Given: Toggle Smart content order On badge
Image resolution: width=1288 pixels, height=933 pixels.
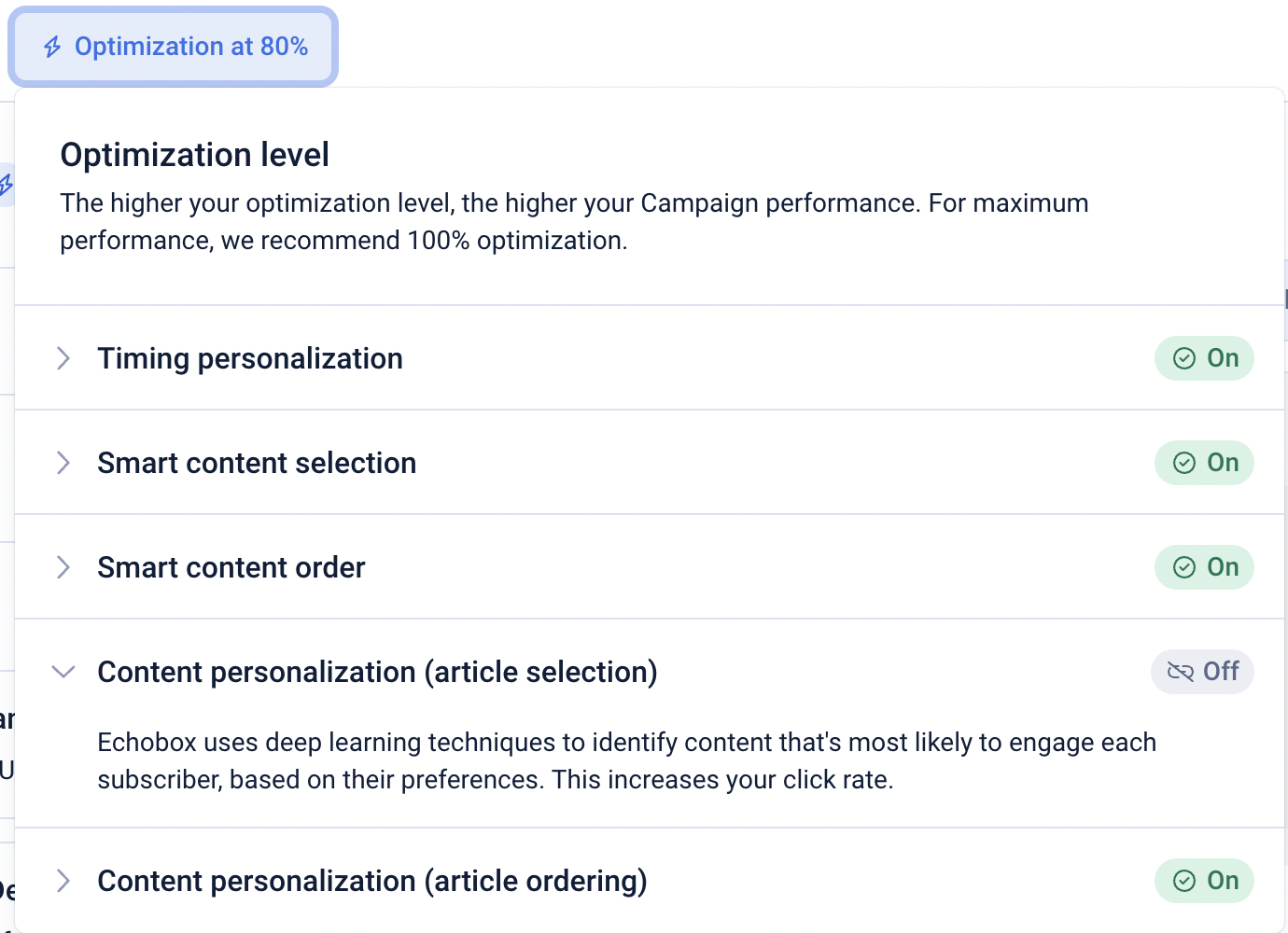Looking at the screenshot, I should [1204, 567].
